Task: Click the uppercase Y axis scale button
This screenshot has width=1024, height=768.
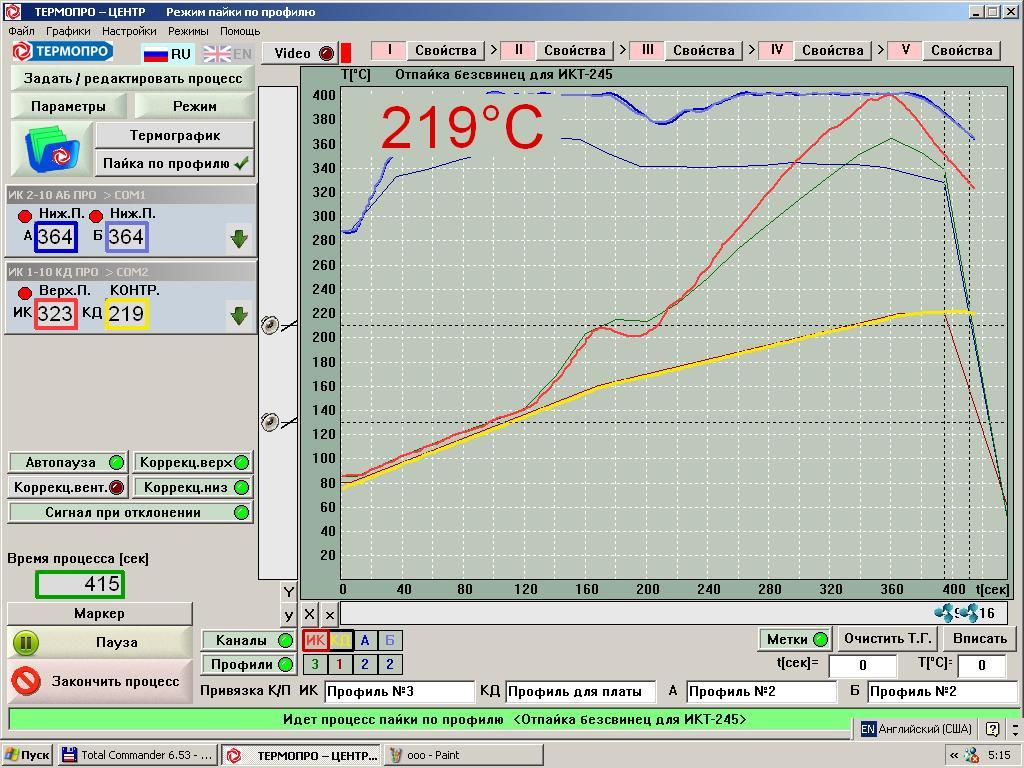Action: coord(289,592)
